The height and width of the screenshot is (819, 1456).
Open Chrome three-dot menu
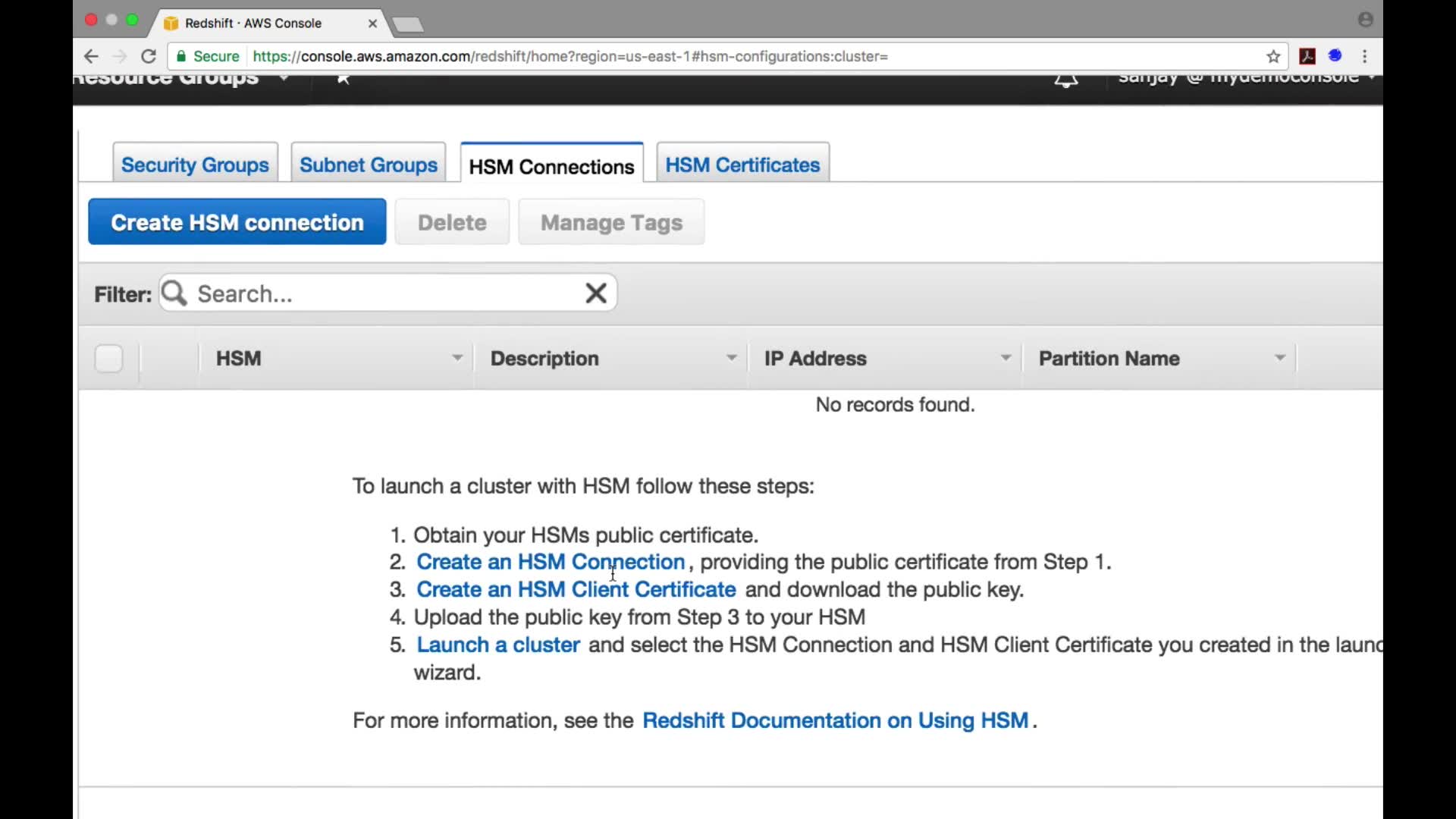[1365, 56]
